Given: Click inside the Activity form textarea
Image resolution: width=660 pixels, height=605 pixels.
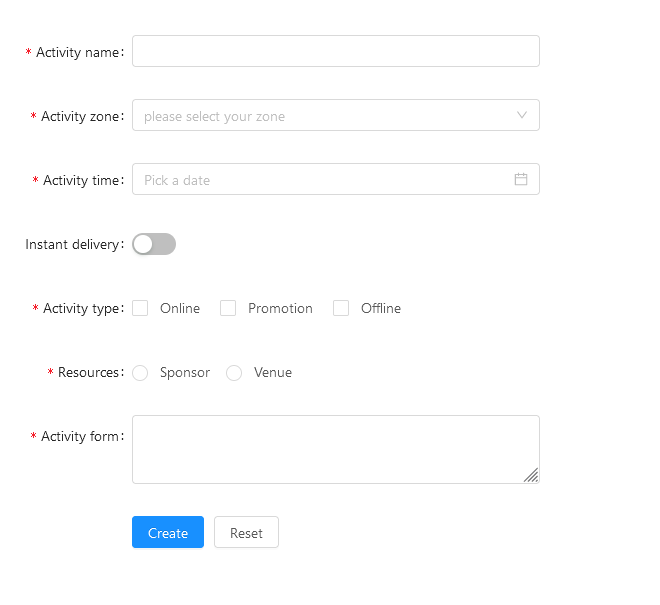Looking at the screenshot, I should pyautogui.click(x=336, y=449).
